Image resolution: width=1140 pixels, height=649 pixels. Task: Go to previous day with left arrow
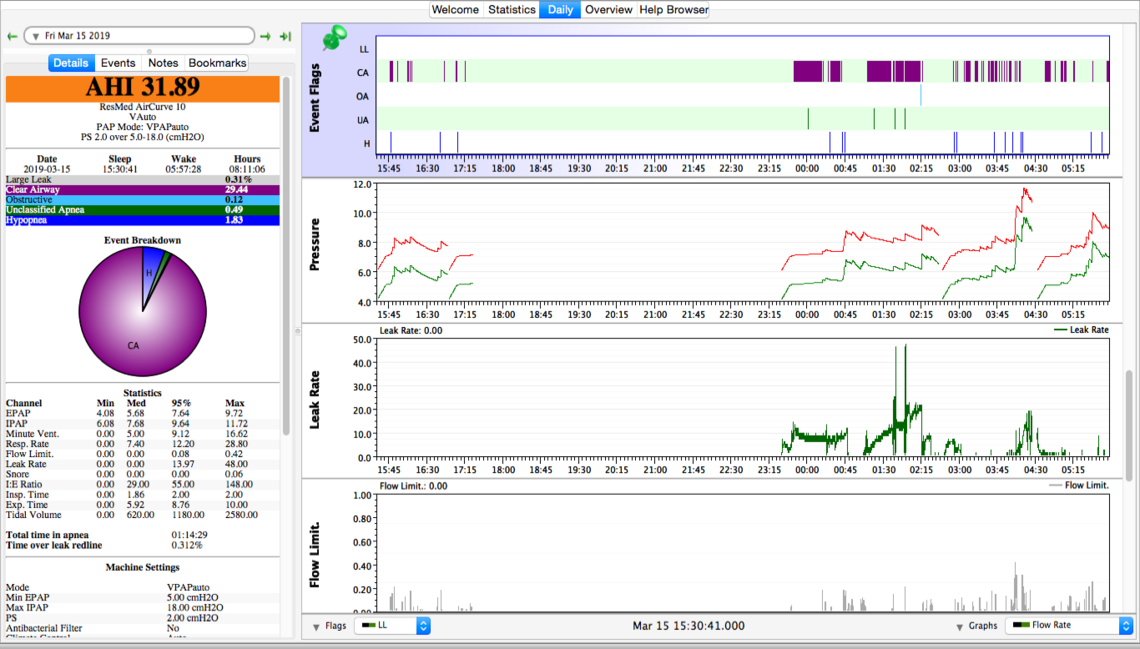click(x=12, y=36)
